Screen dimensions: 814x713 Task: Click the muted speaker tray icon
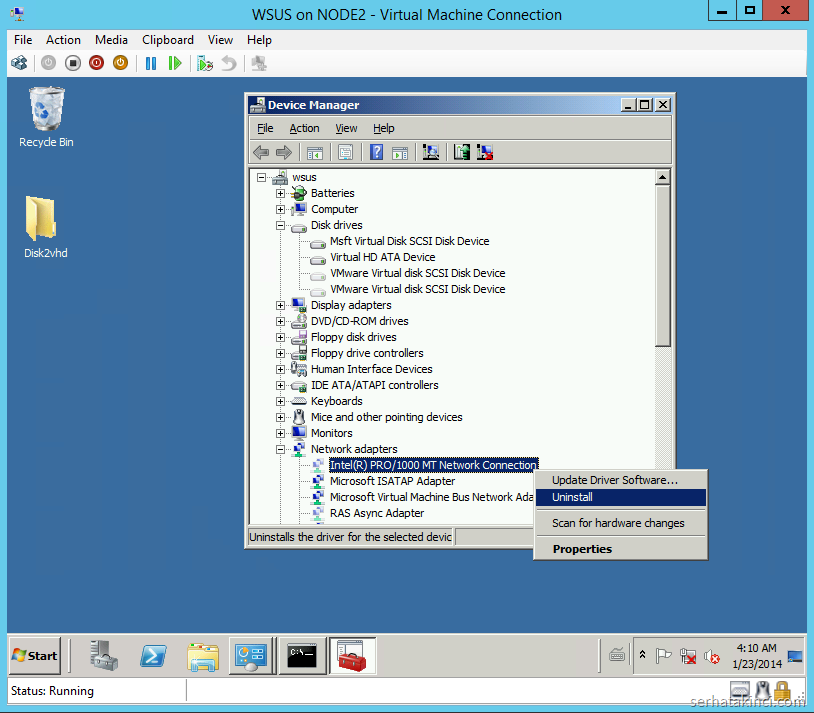coord(712,657)
